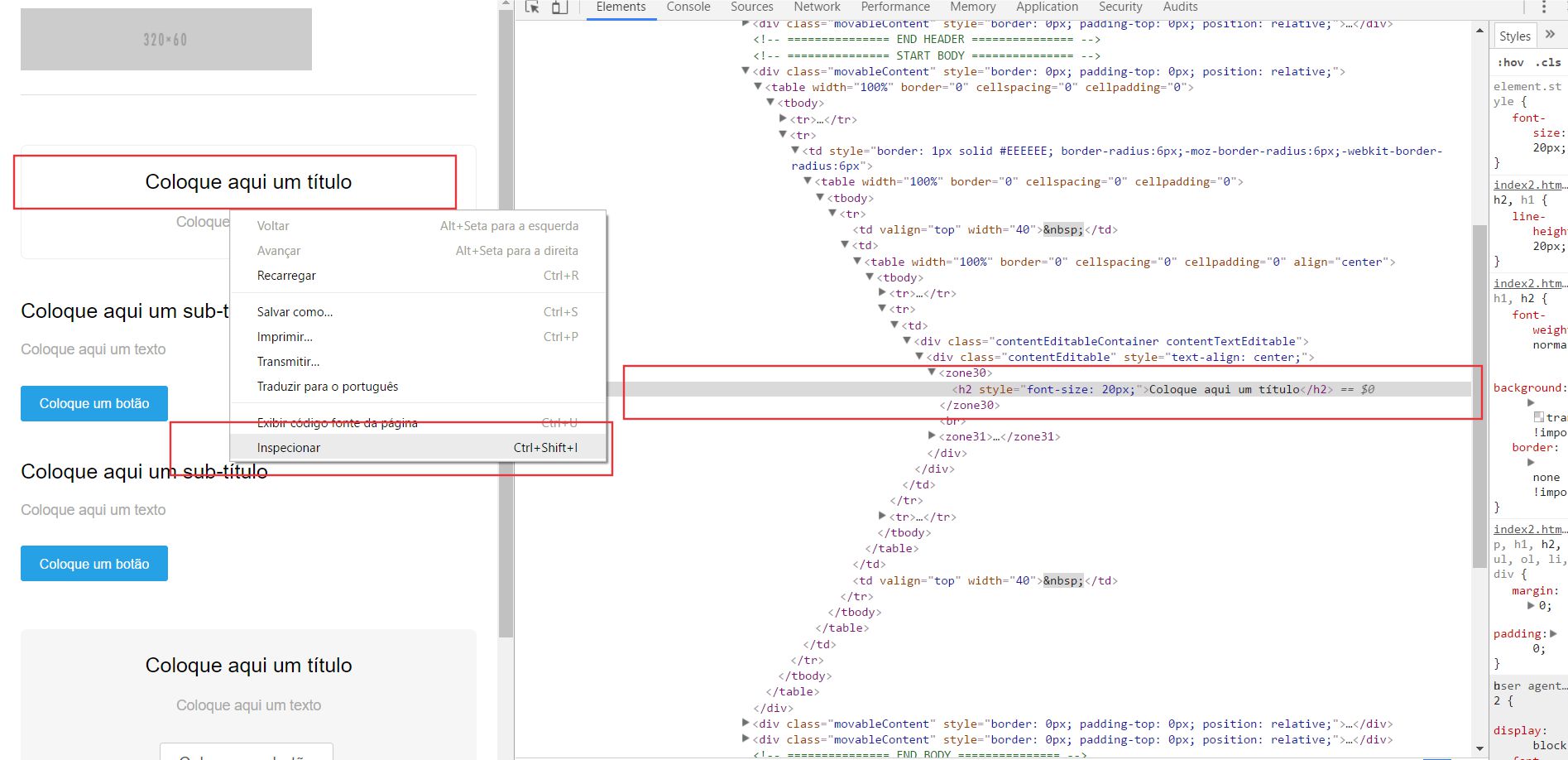Click the title inside the gray box
Screen dimensions: 1568x760
pyautogui.click(x=248, y=666)
